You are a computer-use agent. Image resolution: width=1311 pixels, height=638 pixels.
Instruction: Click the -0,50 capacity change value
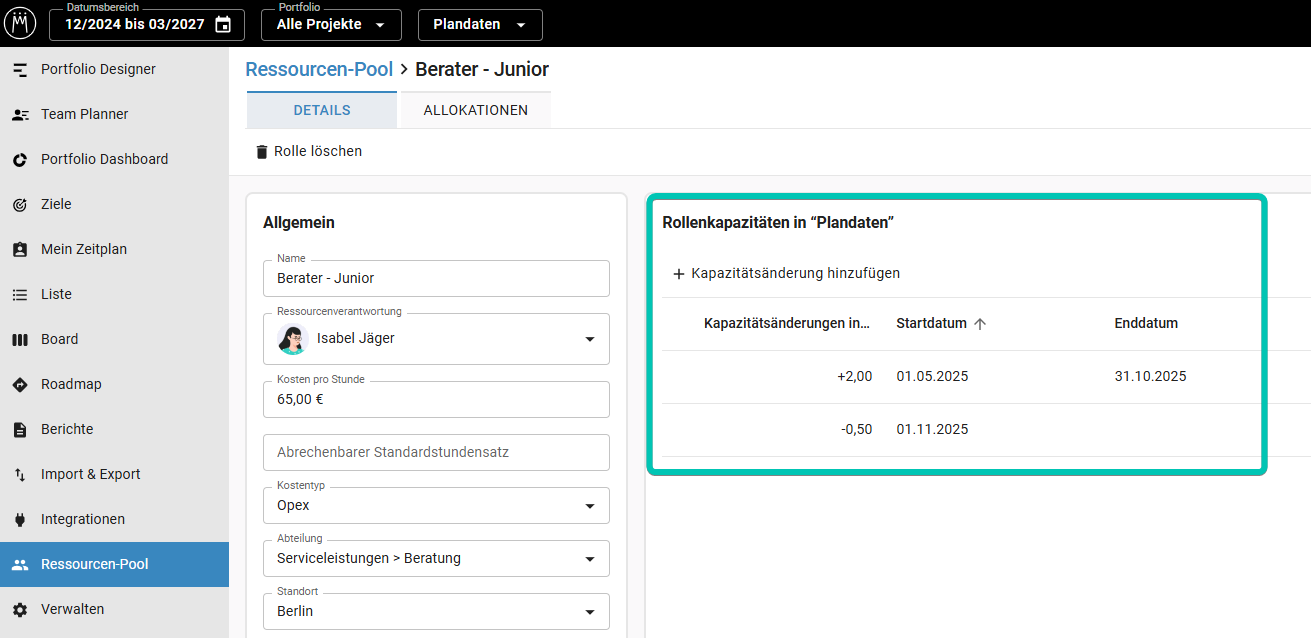(x=857, y=430)
